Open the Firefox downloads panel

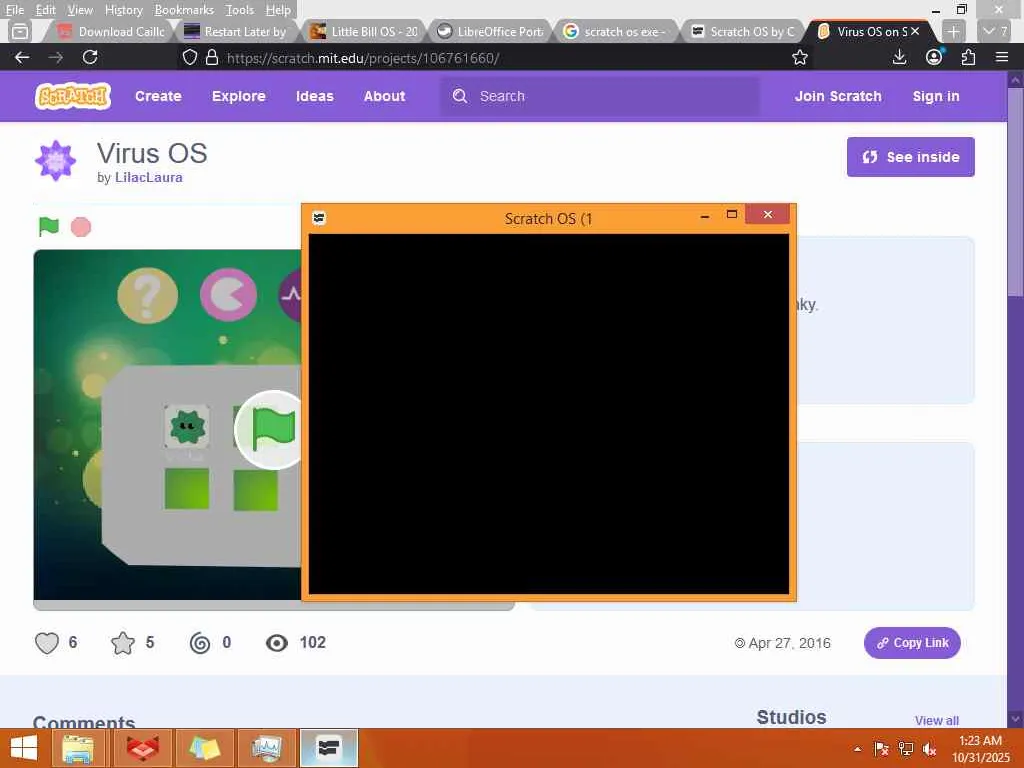click(x=899, y=57)
